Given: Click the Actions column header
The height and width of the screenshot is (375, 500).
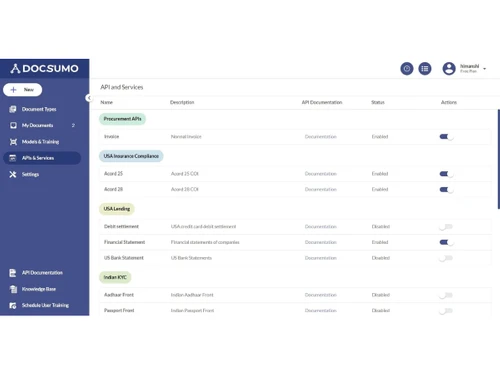Looking at the screenshot, I should (x=449, y=102).
